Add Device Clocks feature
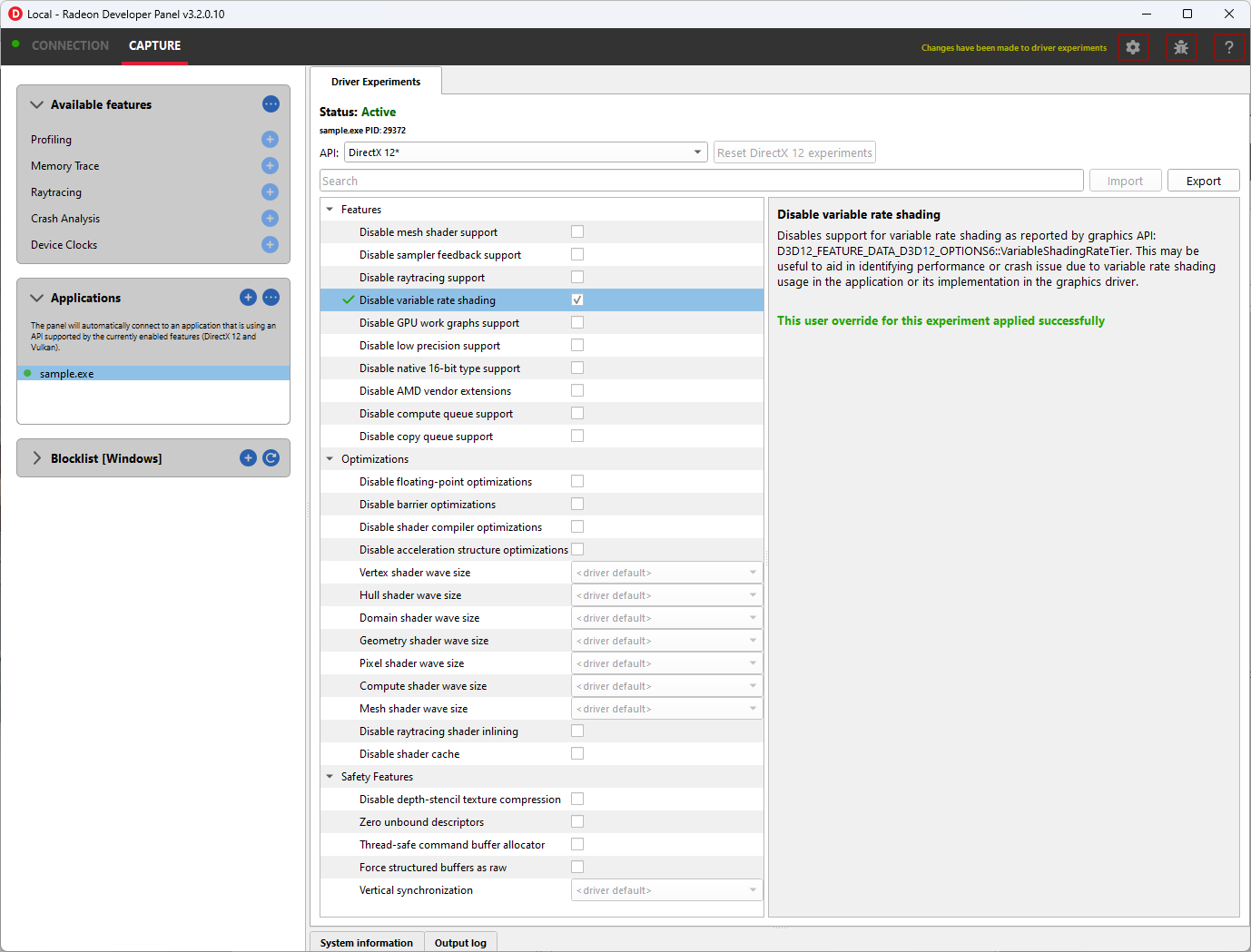This screenshot has height=952, width=1251. point(270,244)
